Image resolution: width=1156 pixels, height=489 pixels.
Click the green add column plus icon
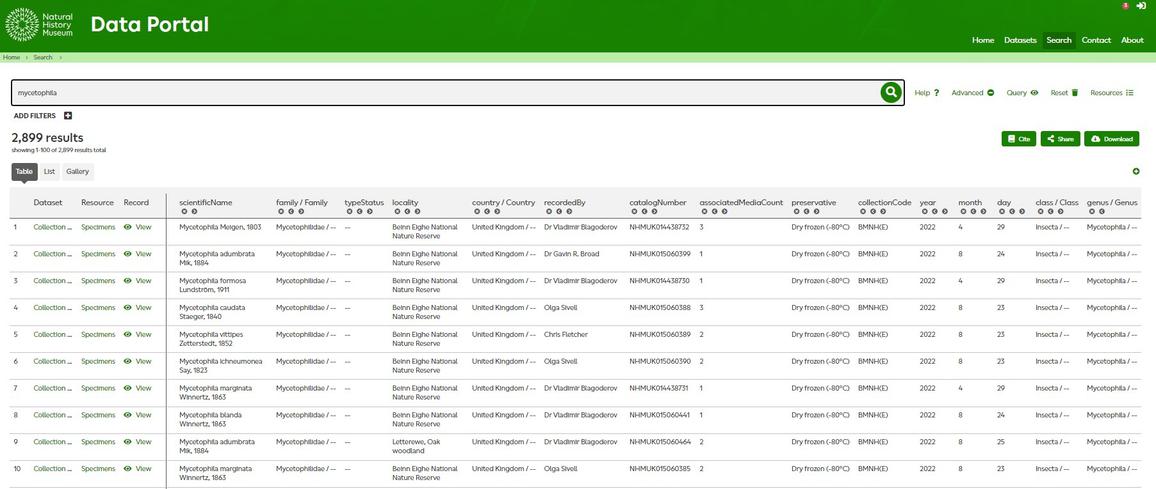pos(1136,172)
